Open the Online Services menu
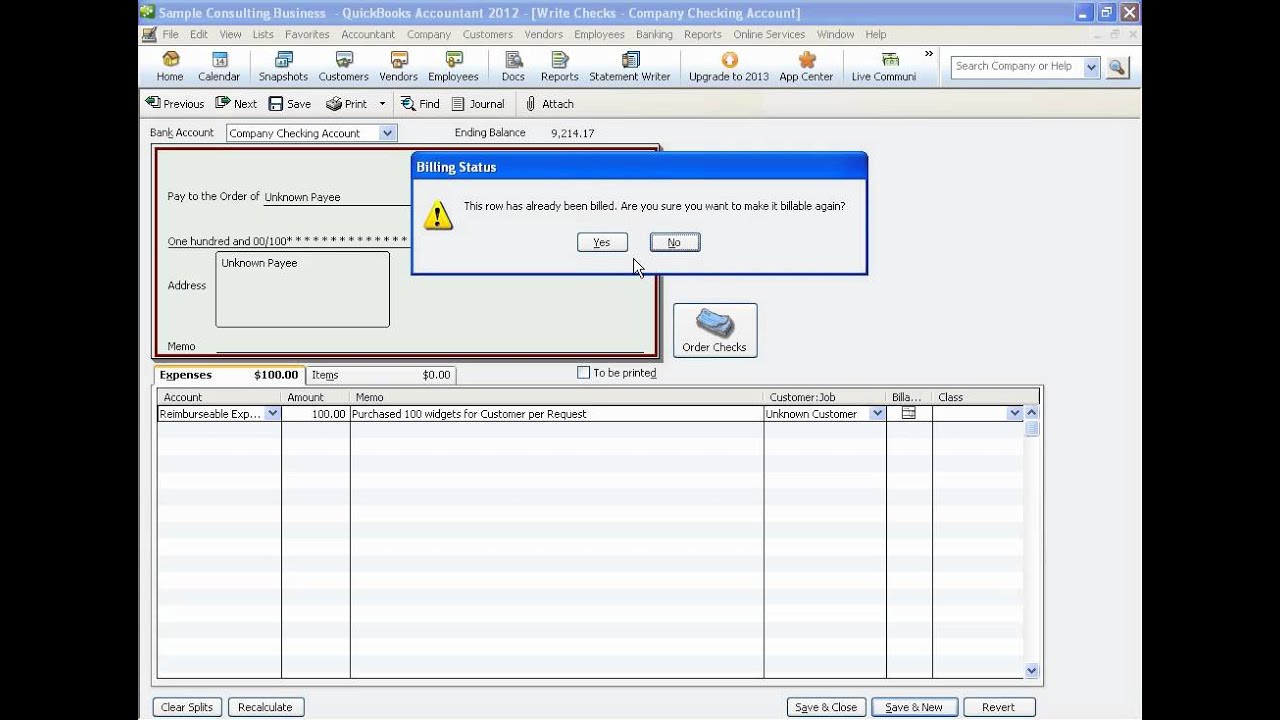This screenshot has width=1280, height=720. point(769,34)
